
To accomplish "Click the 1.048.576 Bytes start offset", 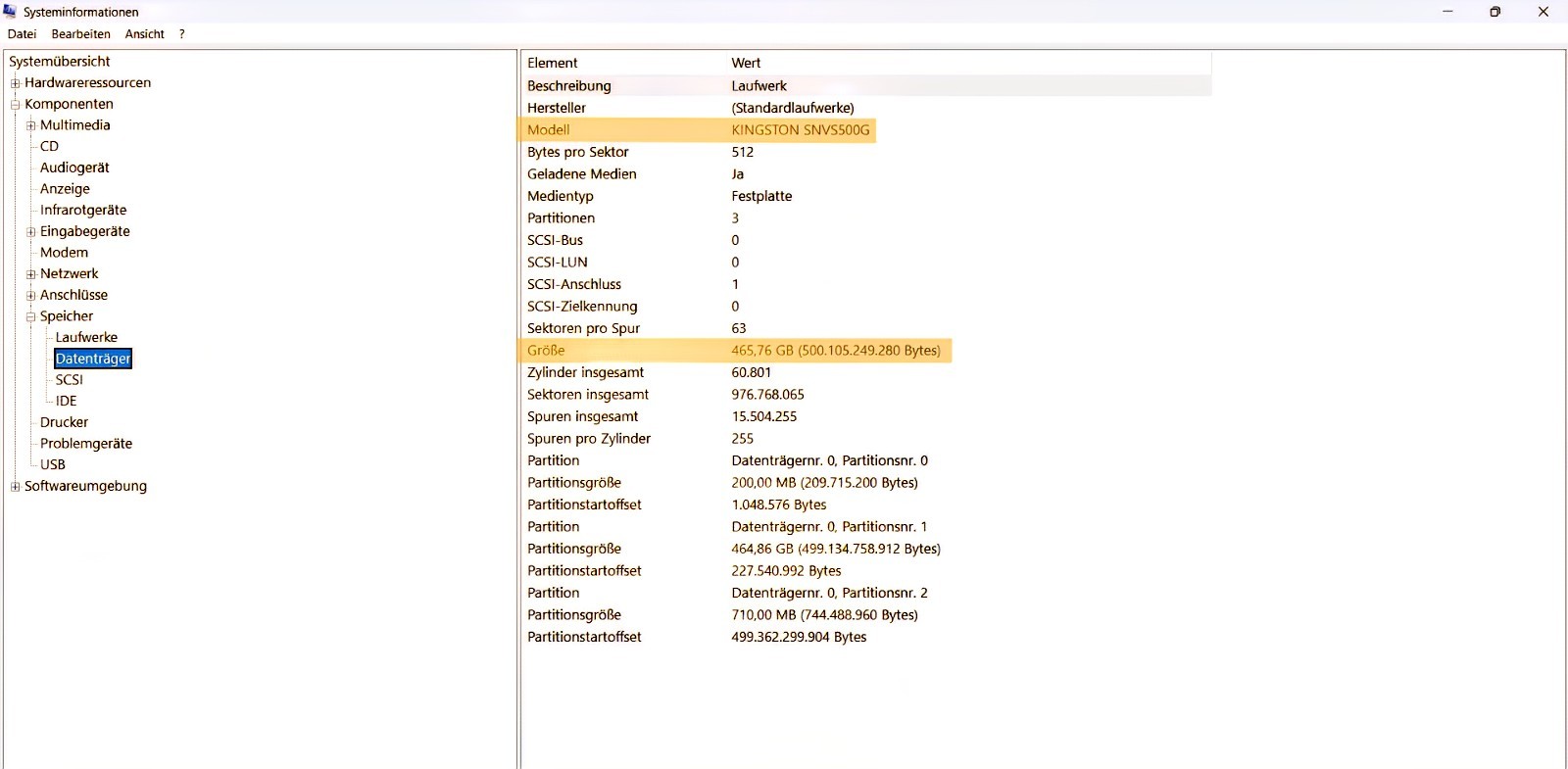I will pos(779,505).
